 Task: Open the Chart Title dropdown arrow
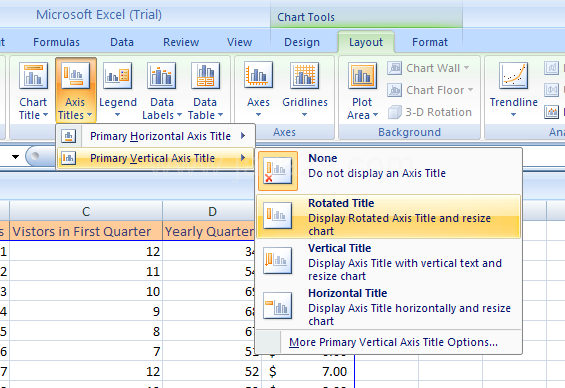click(x=45, y=115)
